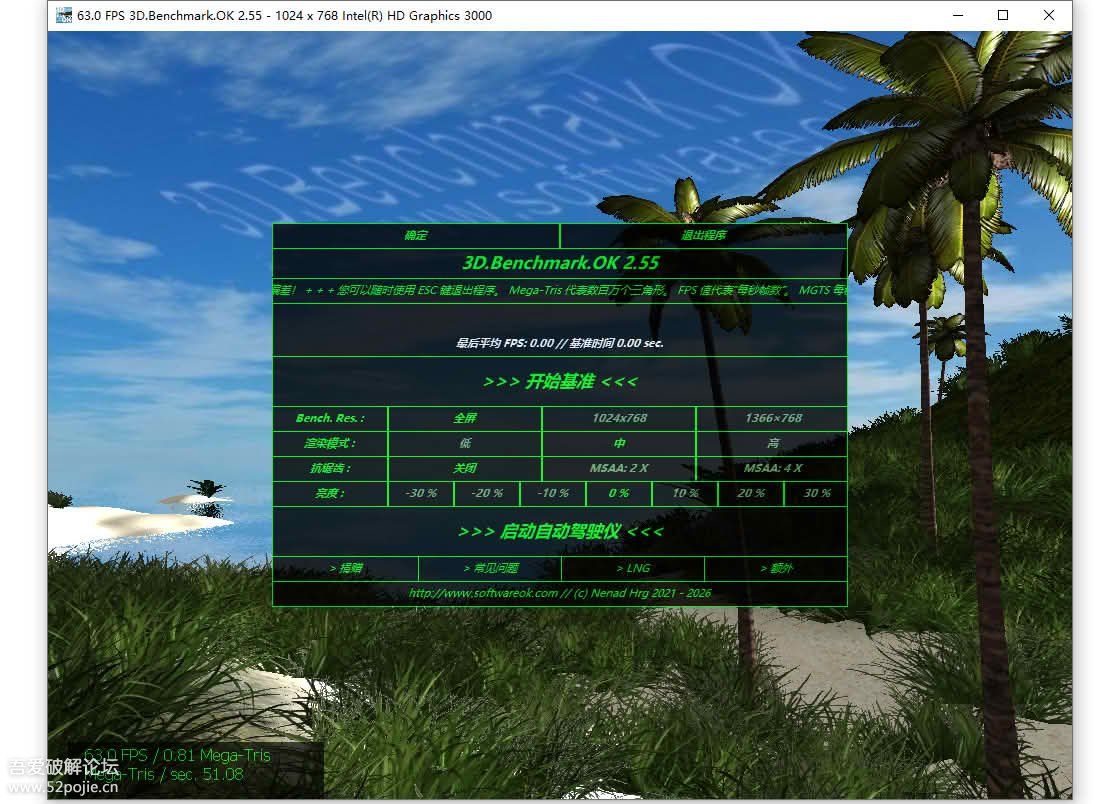Image resolution: width=1106 pixels, height=804 pixels.
Task: Click the 确定 (OK) button
Action: (416, 236)
